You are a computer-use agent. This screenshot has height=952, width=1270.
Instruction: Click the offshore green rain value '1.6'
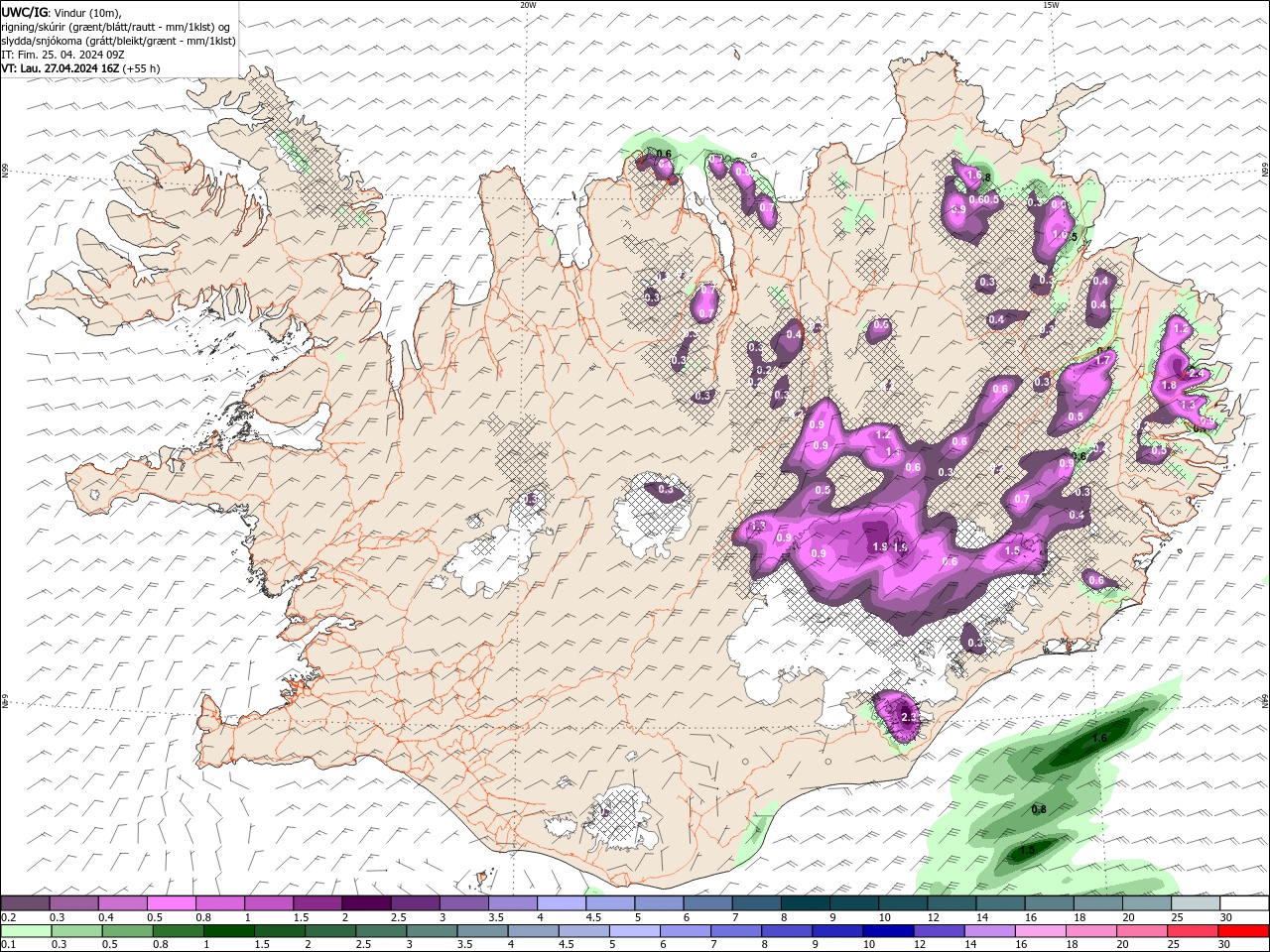click(1099, 738)
